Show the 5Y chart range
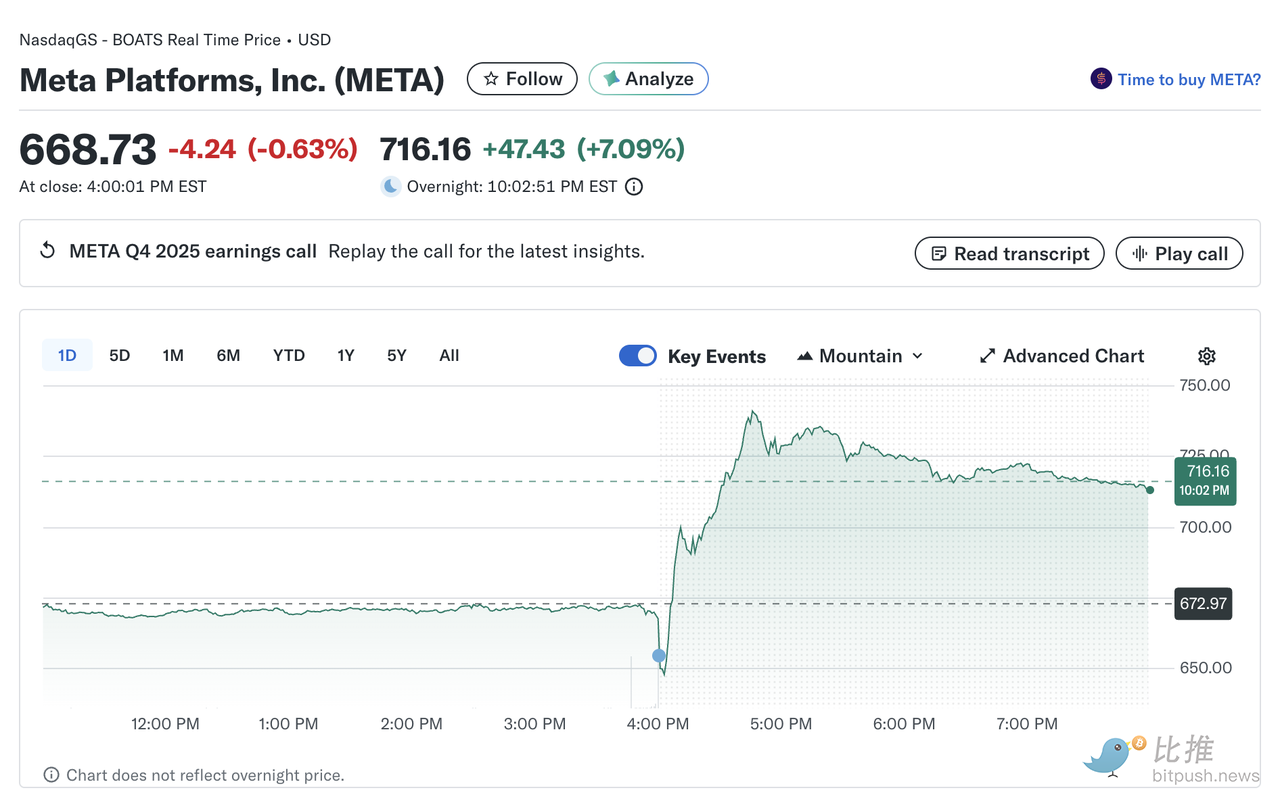This screenshot has height=803, width=1280. click(x=396, y=355)
